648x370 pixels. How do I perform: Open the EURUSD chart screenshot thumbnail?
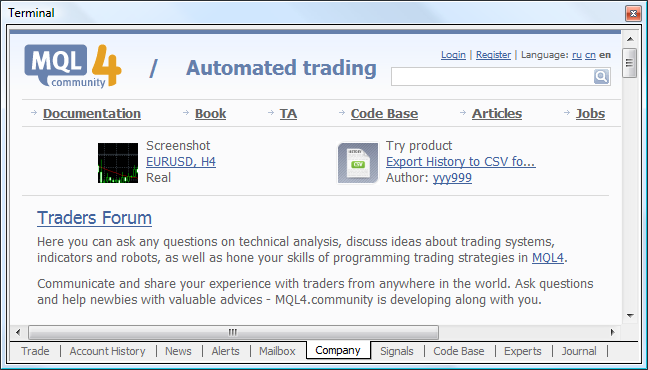(x=118, y=163)
